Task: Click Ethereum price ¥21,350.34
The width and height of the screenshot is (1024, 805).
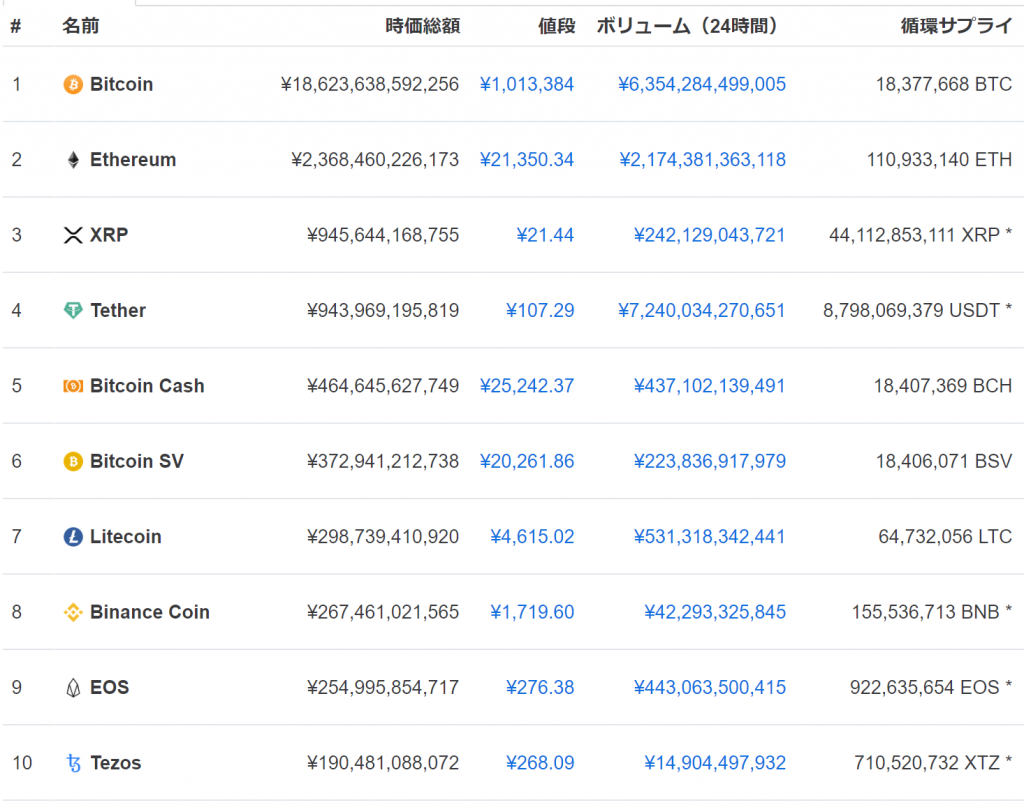Action: tap(527, 160)
